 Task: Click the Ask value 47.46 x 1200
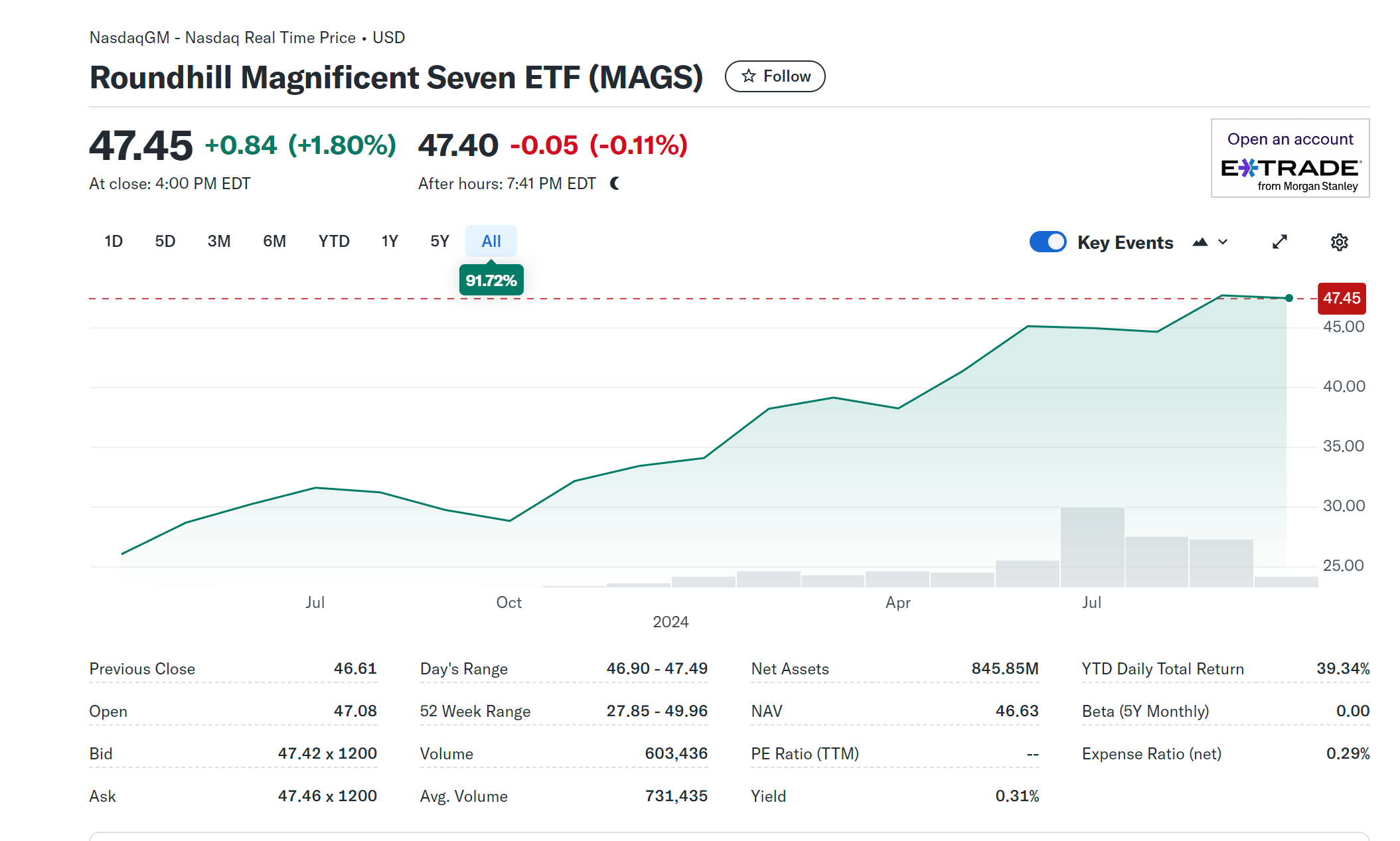click(x=327, y=796)
